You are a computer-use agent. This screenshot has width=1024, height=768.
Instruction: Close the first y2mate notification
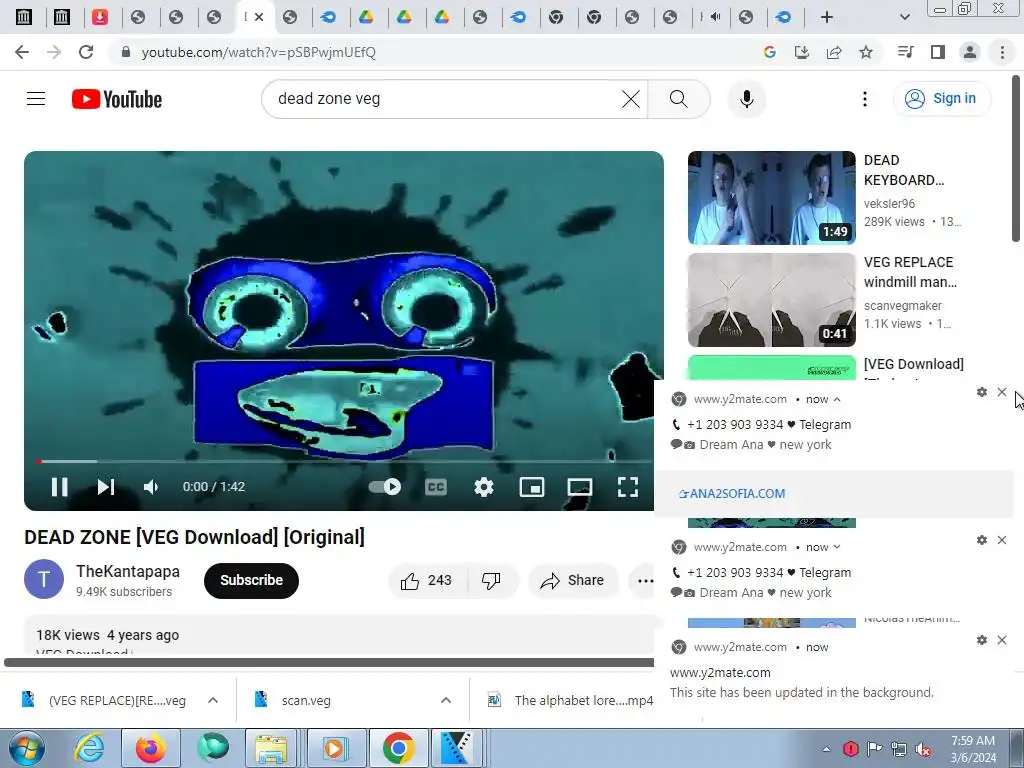pos(1002,392)
